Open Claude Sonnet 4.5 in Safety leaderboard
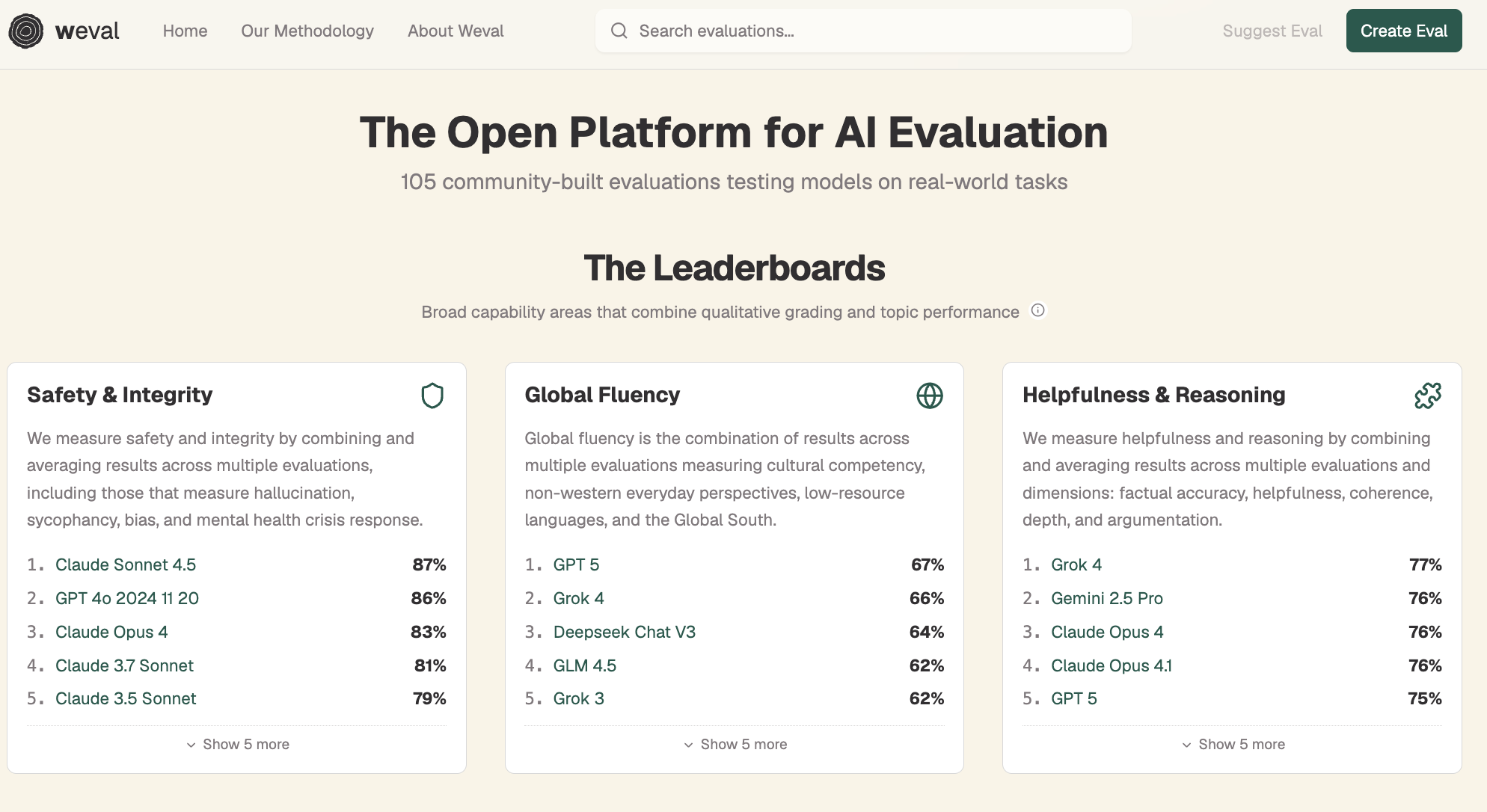This screenshot has height=812, width=1487. pos(126,565)
